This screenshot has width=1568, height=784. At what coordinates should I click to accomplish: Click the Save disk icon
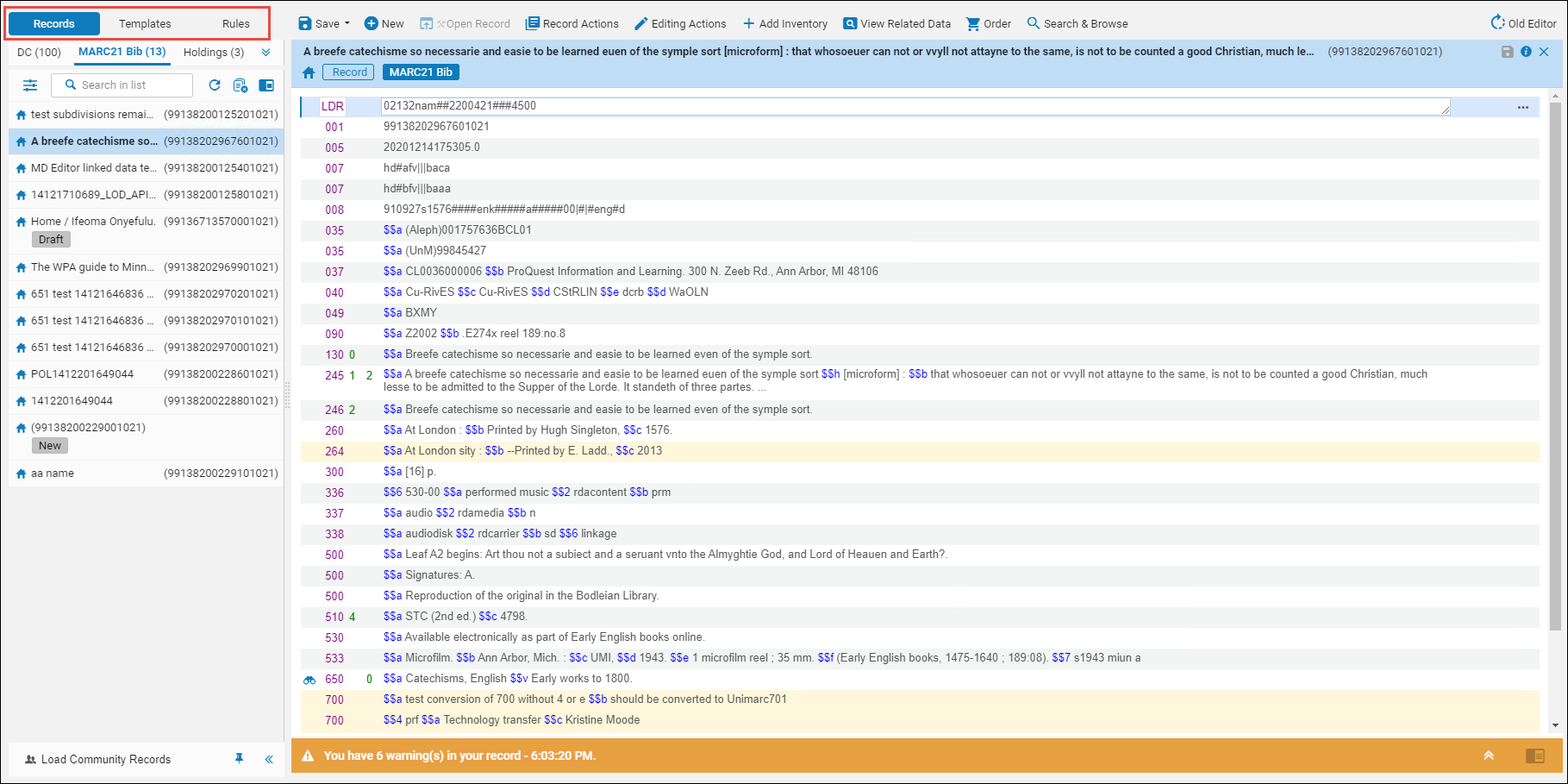pos(305,24)
